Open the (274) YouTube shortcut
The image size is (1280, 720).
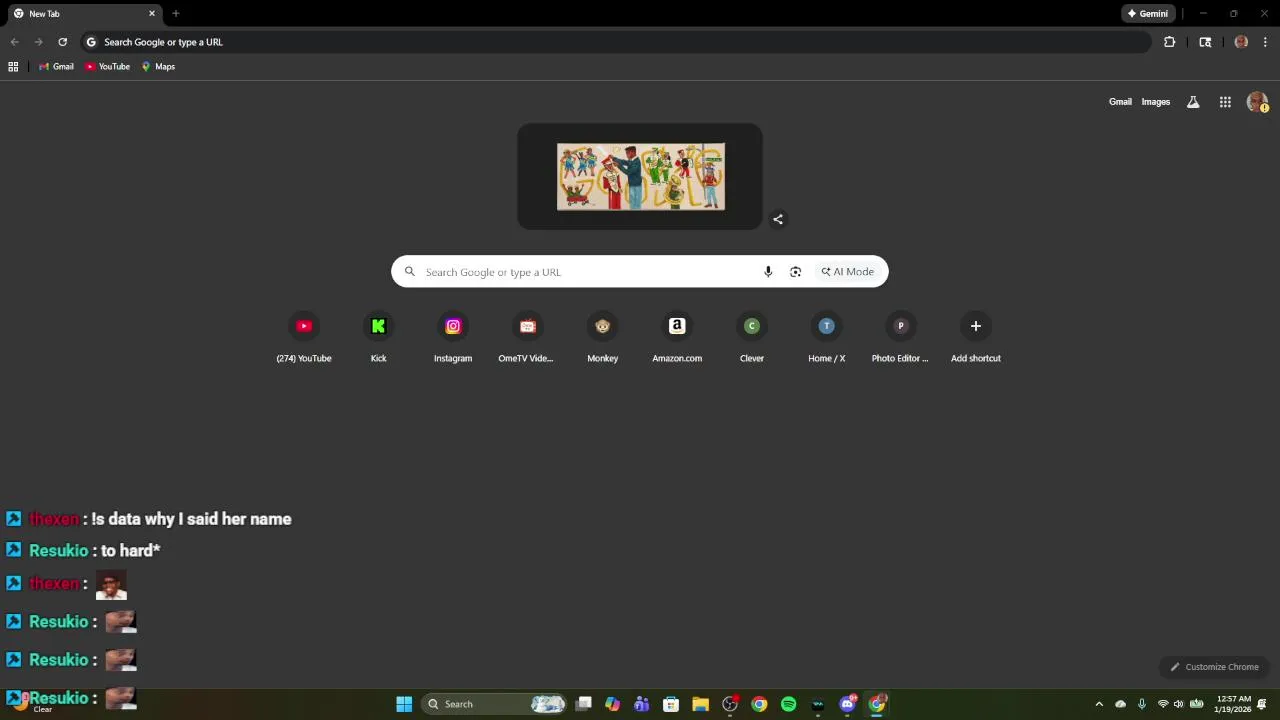304,338
